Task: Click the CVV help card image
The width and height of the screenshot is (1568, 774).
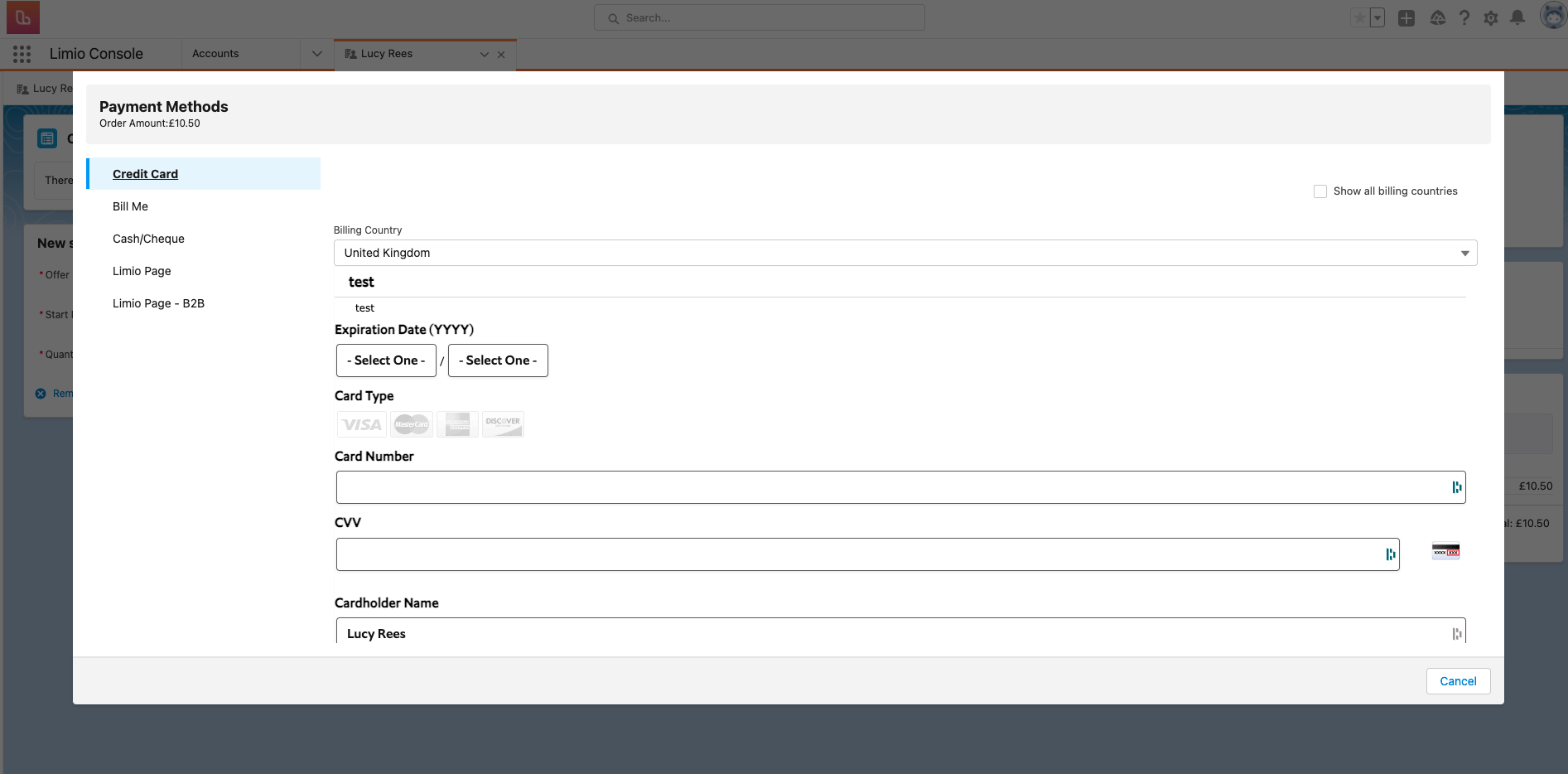Action: [x=1445, y=552]
